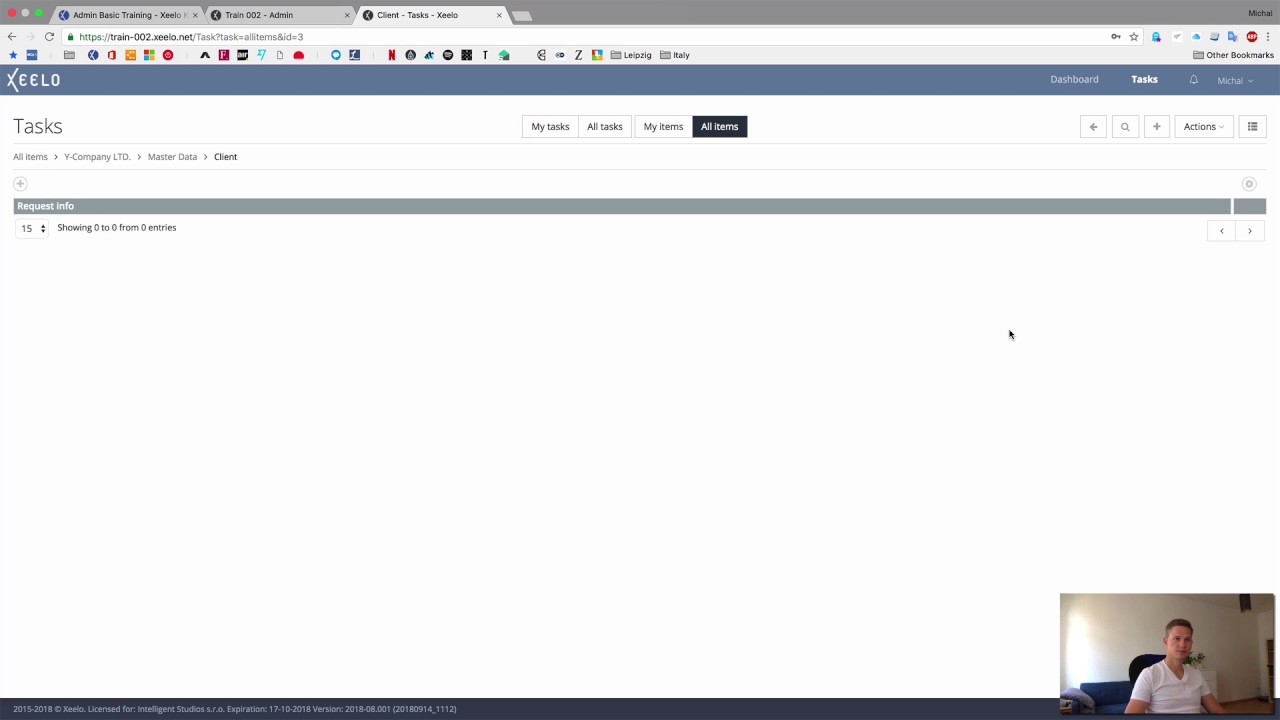Go back using the Tasks toolbar arrow button
This screenshot has width=1280, height=720.
[1093, 127]
